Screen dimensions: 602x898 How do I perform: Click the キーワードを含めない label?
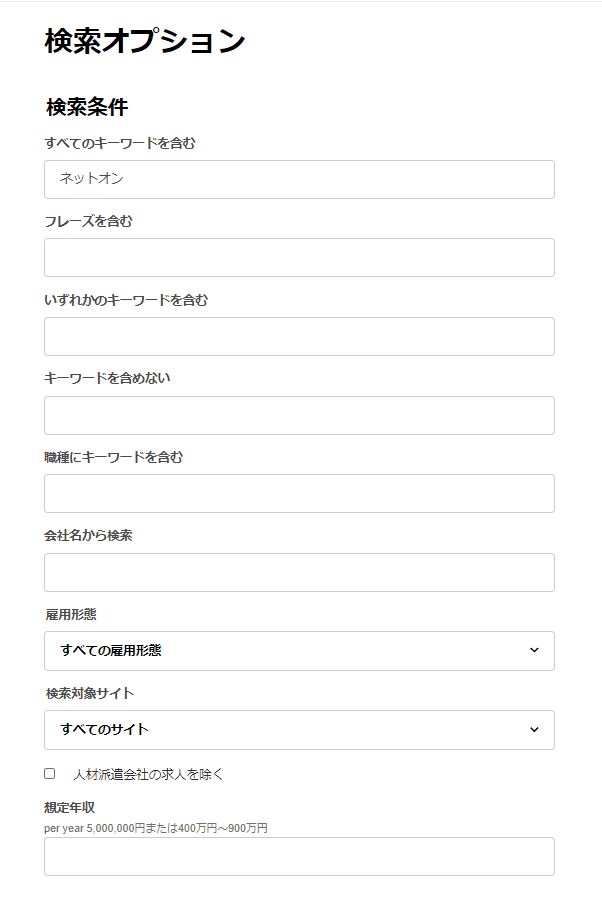point(107,378)
